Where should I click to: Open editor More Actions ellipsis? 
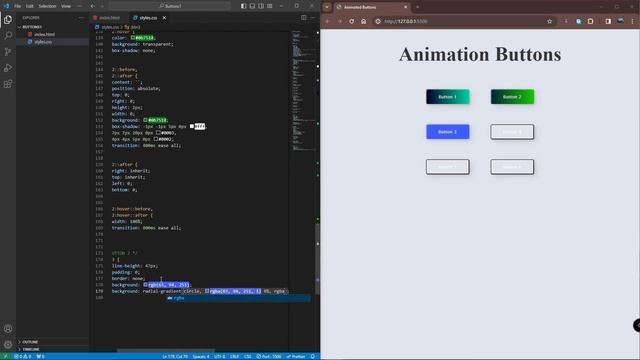[x=312, y=18]
